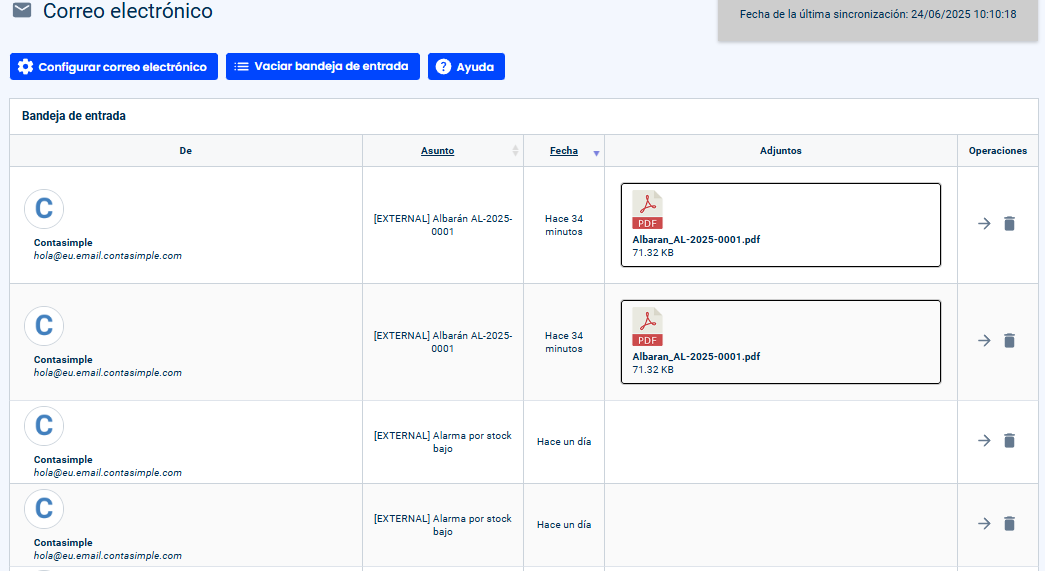Delete the last Alarma por stock bajo email
Screen dimensions: 1045x571
(1010, 524)
